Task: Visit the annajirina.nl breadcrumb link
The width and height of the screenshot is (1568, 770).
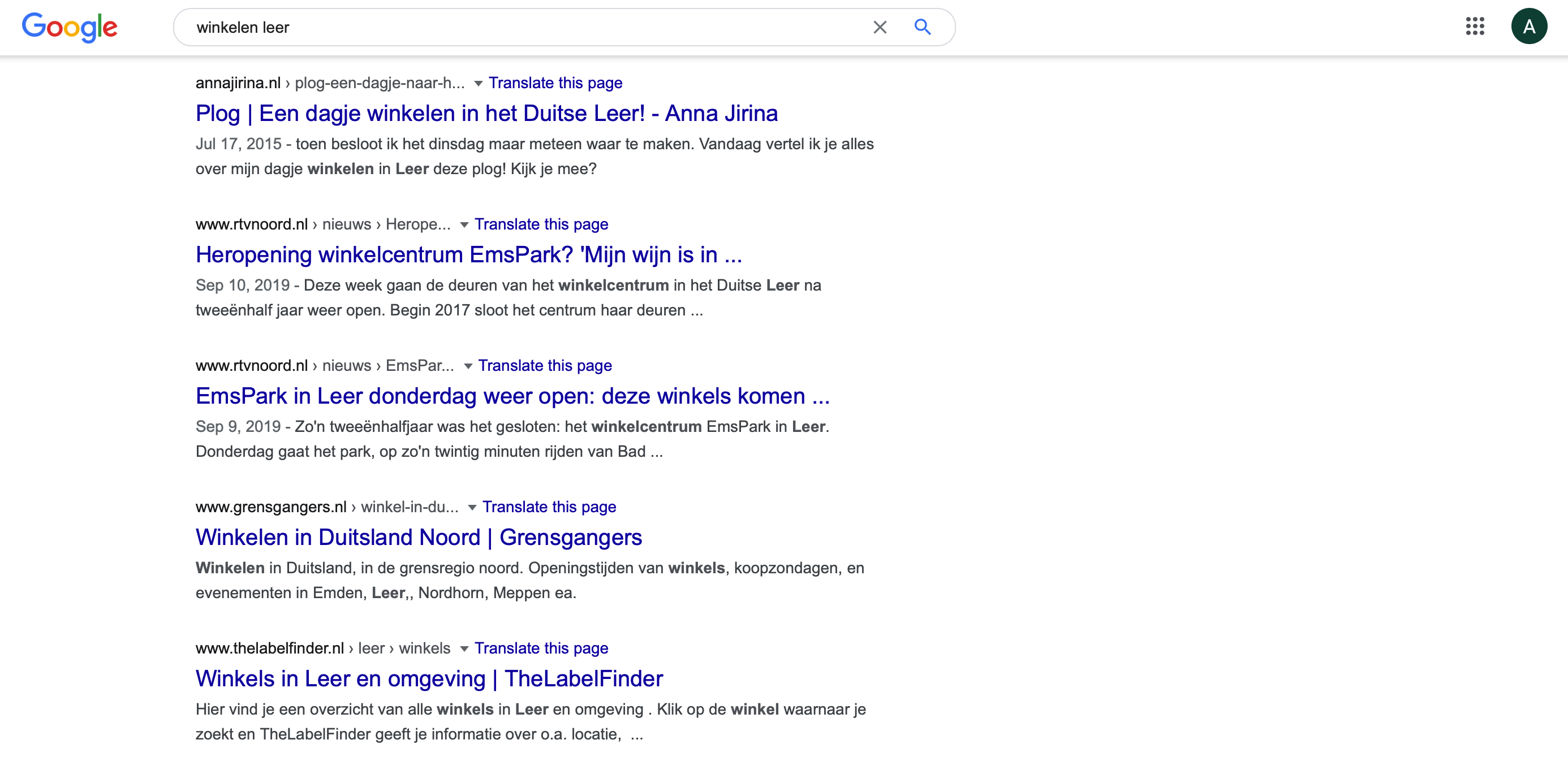Action: click(x=238, y=83)
